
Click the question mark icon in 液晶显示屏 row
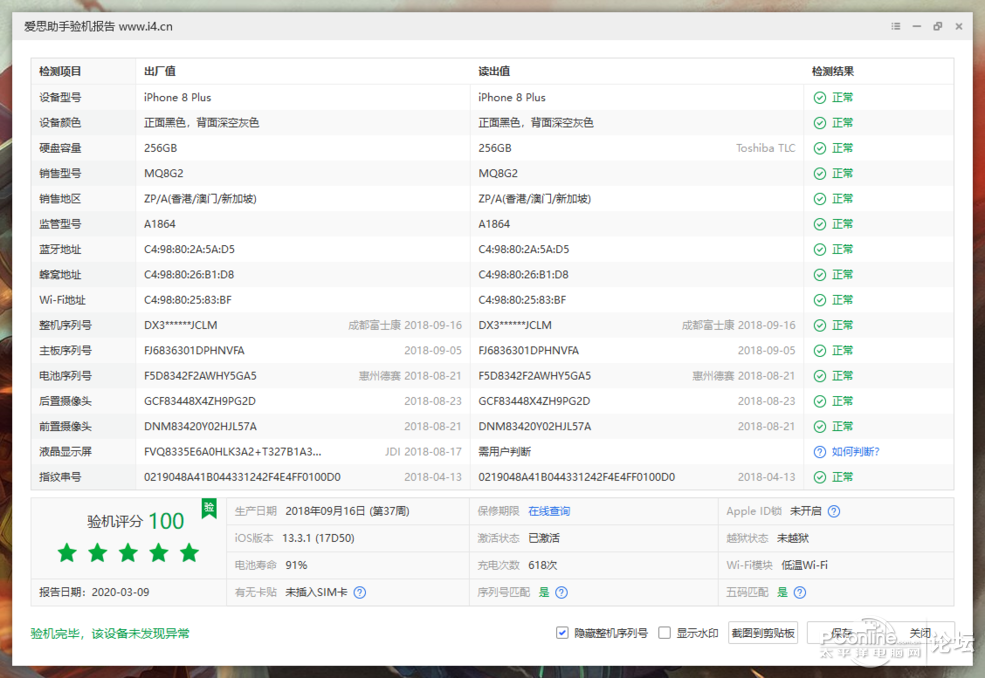(820, 452)
